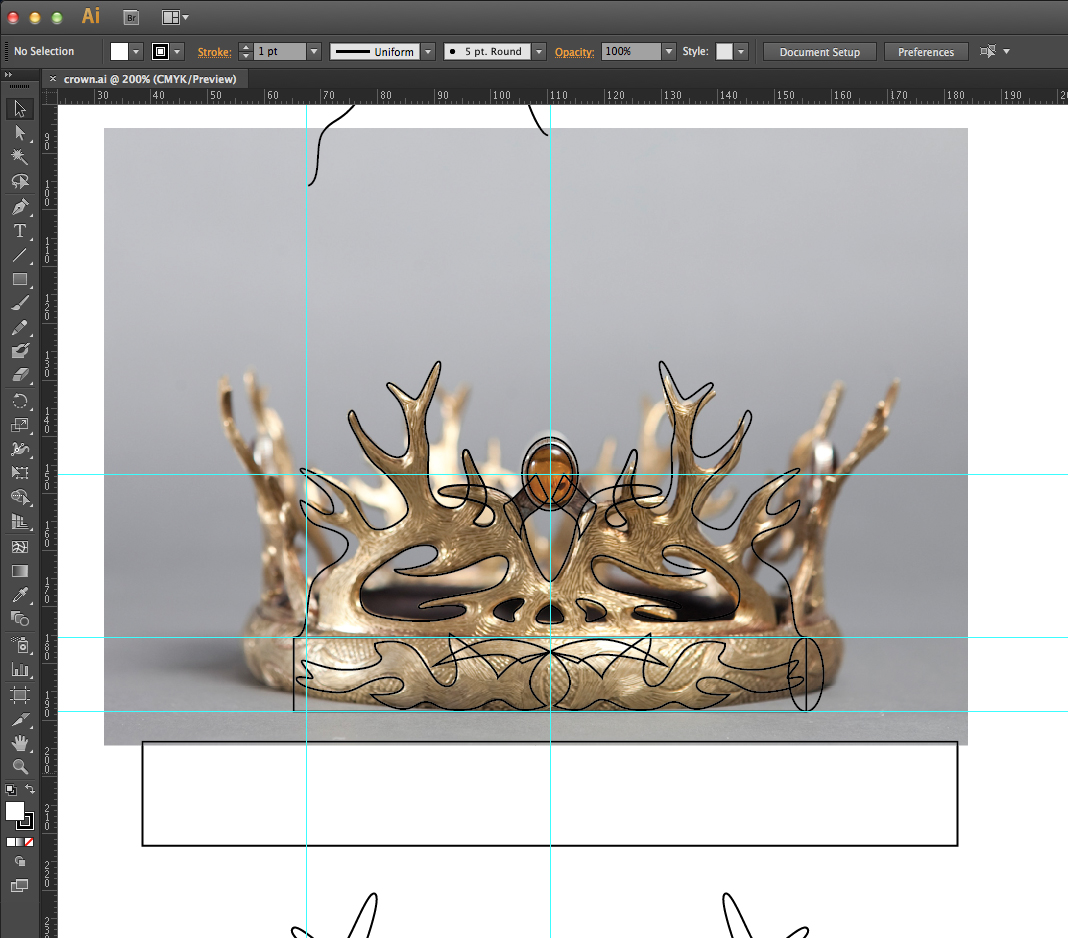The height and width of the screenshot is (938, 1068).
Task: Select the Symbol Sprayer tool
Action: [x=20, y=644]
